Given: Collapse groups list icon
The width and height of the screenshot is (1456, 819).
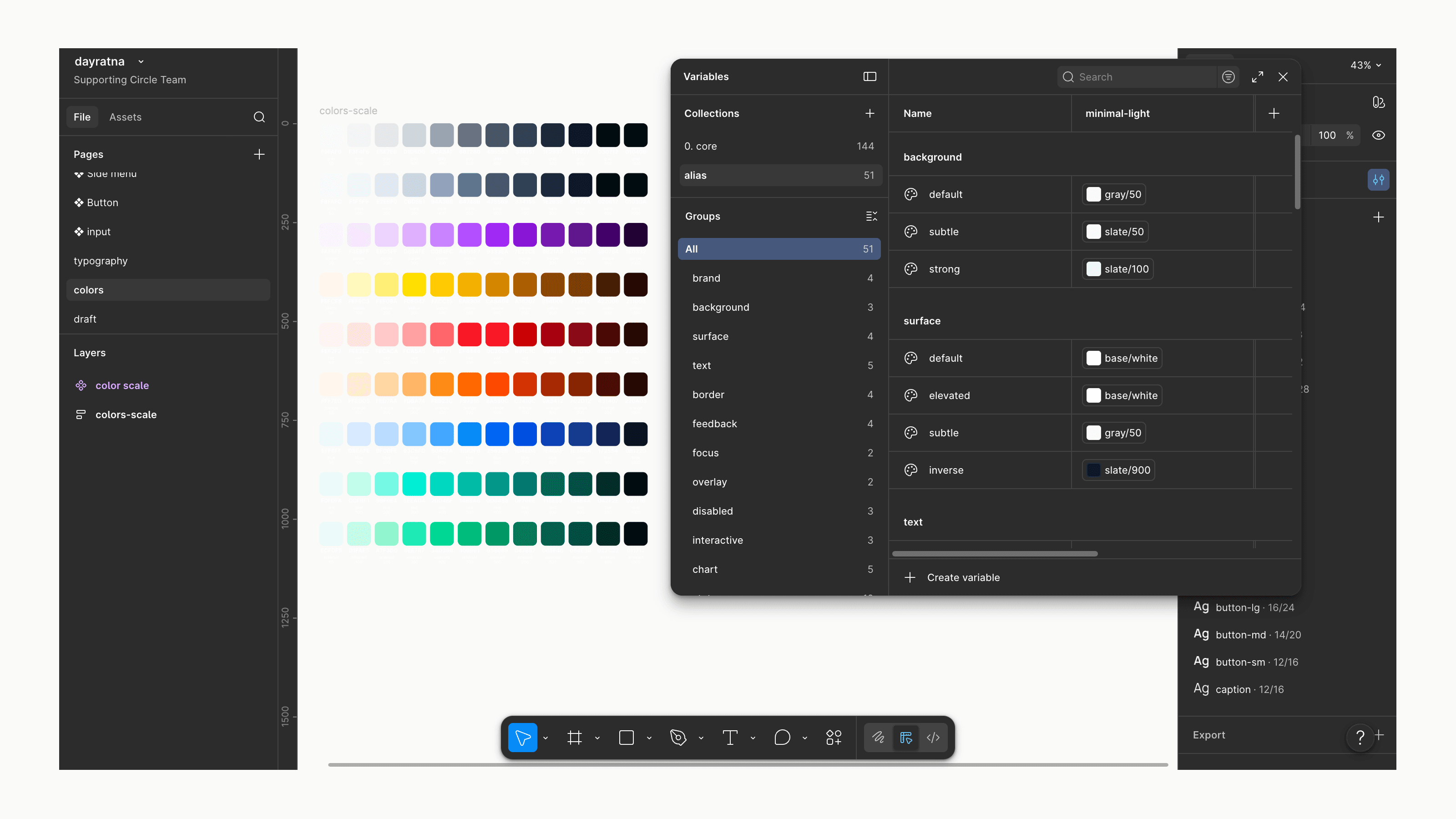Looking at the screenshot, I should click(x=871, y=217).
